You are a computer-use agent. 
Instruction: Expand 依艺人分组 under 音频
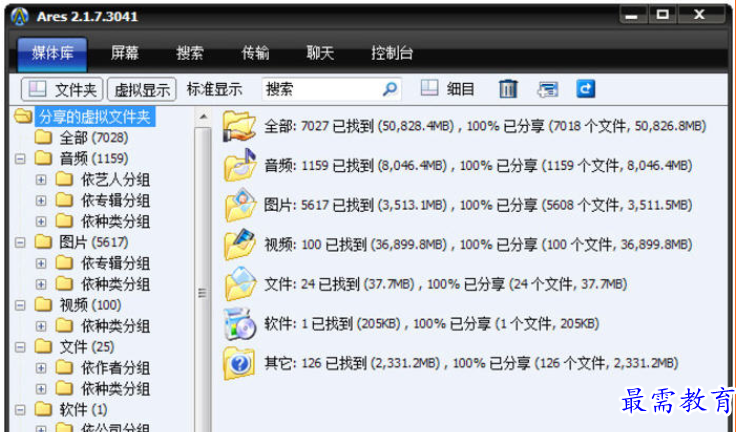(x=41, y=180)
